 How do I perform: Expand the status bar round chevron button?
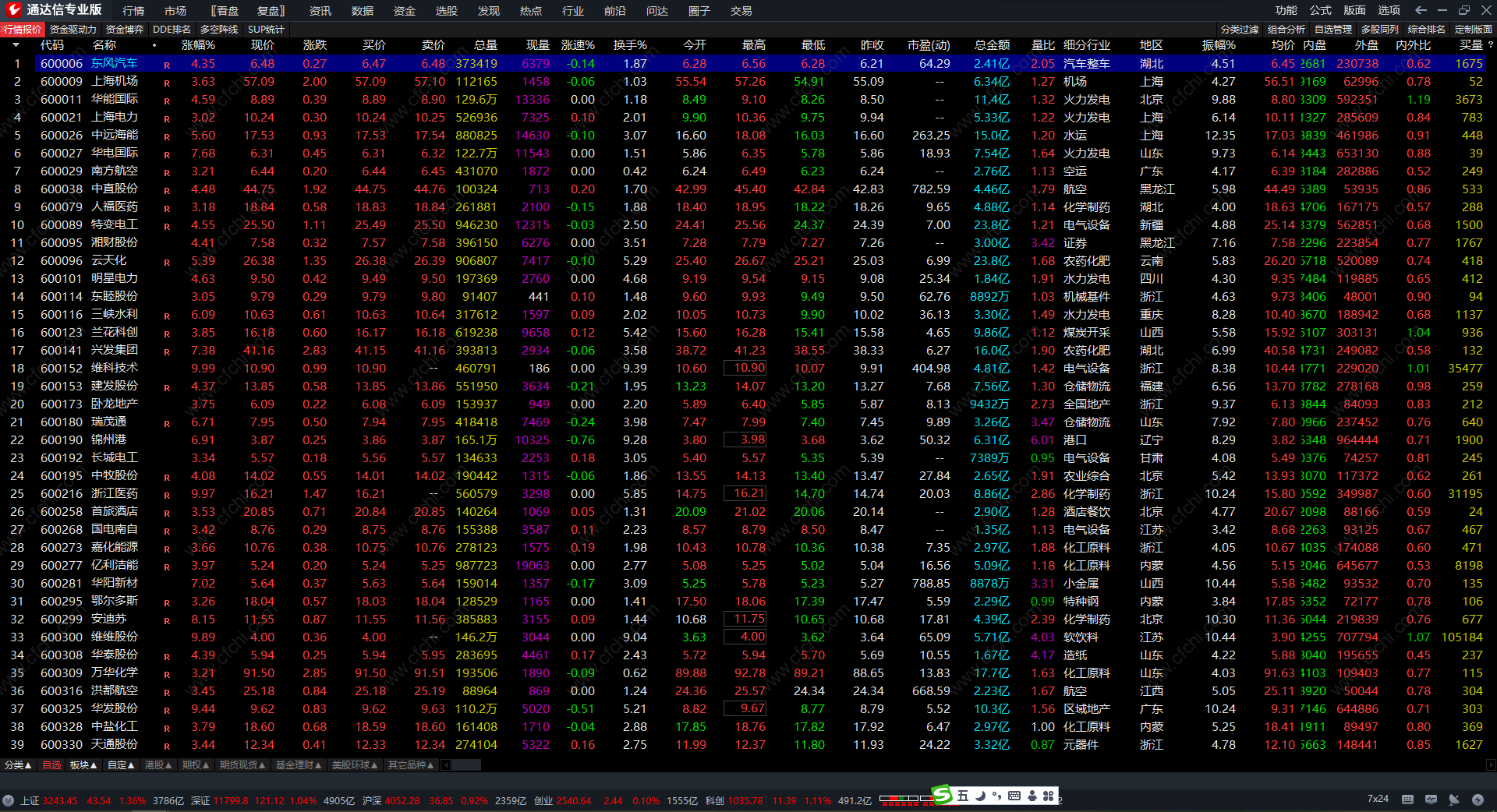[x=9, y=800]
